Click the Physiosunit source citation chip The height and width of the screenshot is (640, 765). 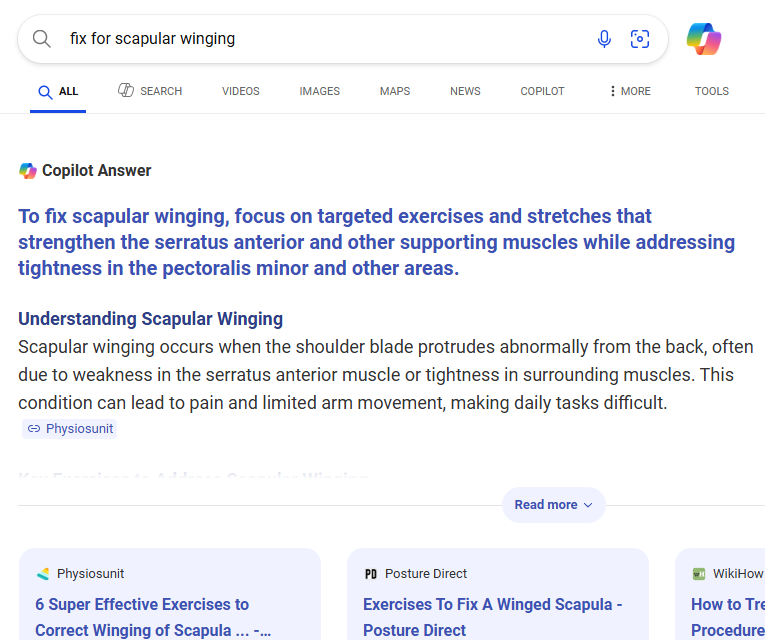point(69,429)
